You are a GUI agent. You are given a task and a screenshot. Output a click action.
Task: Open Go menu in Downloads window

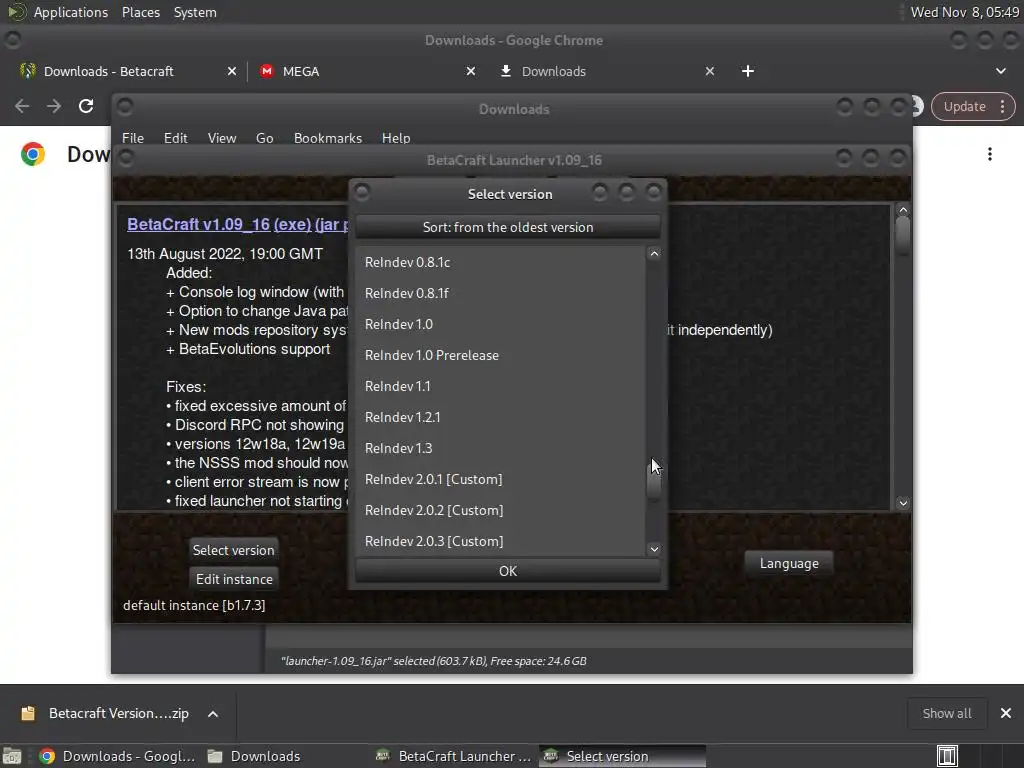coord(264,138)
